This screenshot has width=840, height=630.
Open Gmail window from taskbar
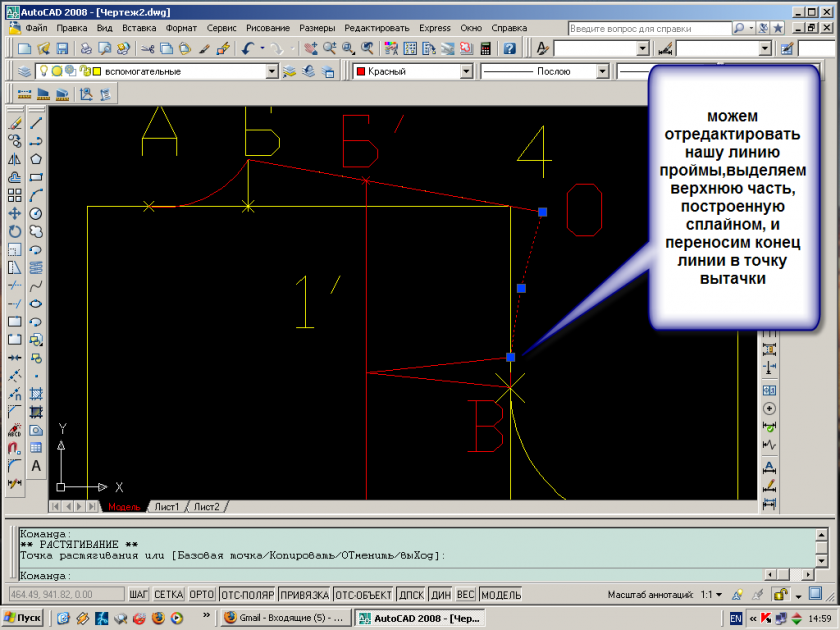[x=284, y=618]
